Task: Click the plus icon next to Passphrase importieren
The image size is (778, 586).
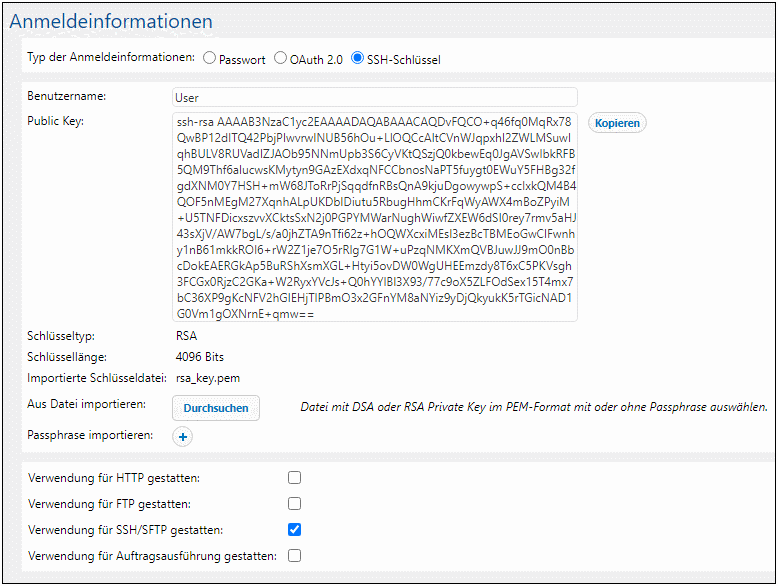Action: [x=183, y=436]
